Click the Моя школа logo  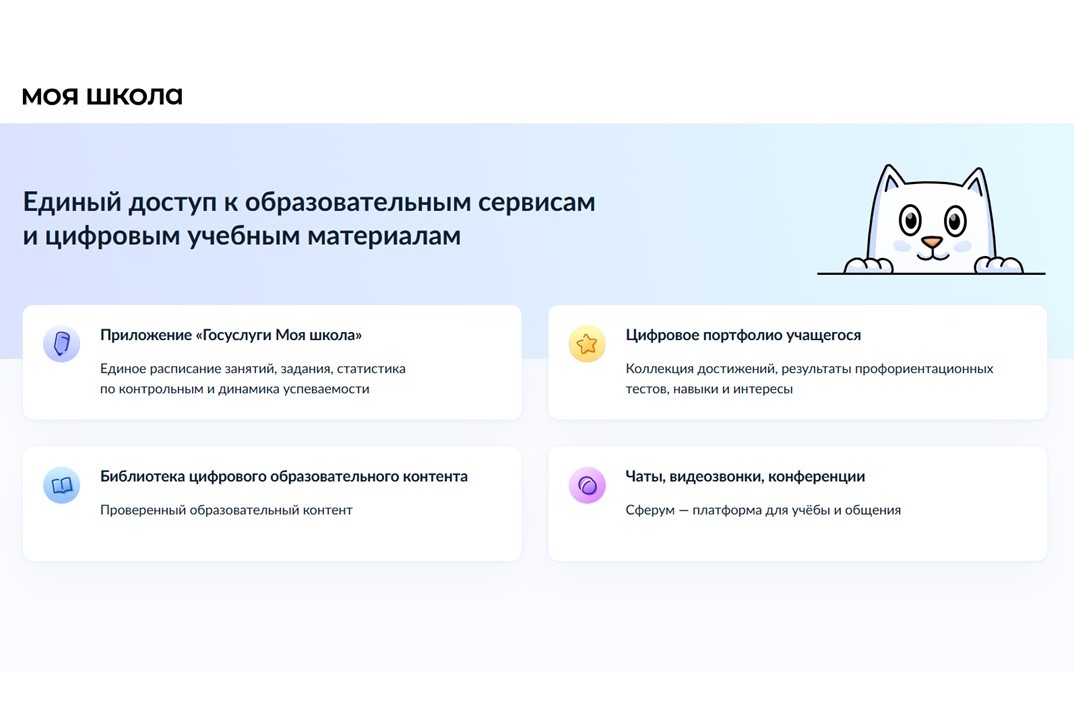click(x=102, y=97)
